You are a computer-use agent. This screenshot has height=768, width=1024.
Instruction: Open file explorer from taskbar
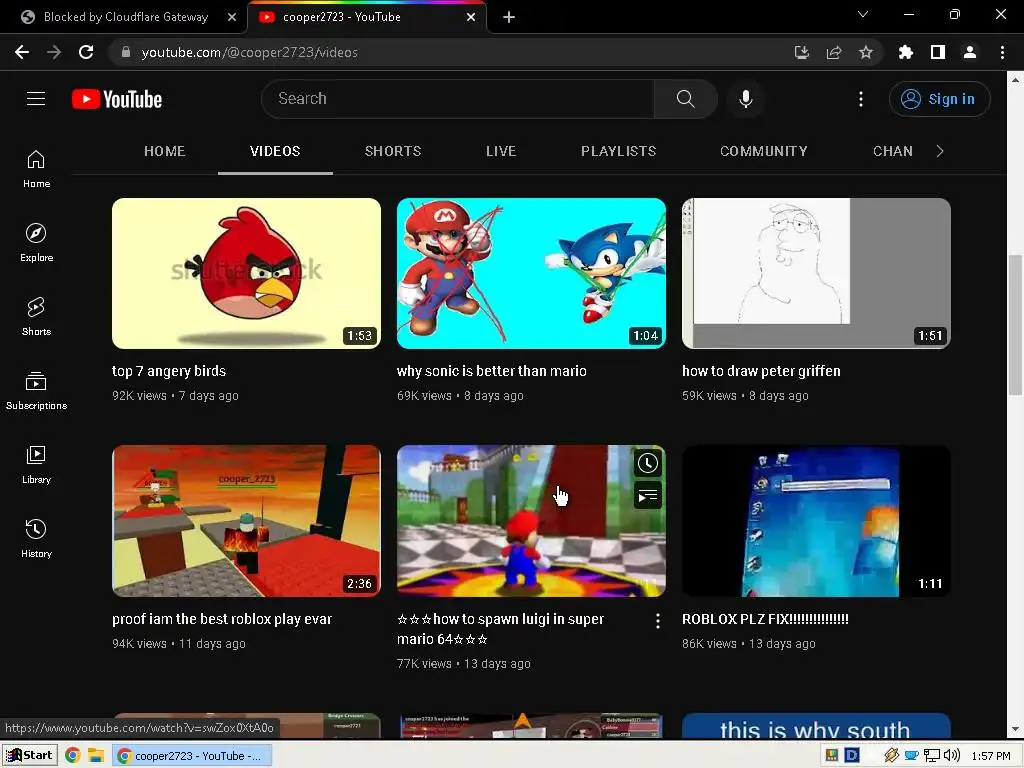point(96,756)
